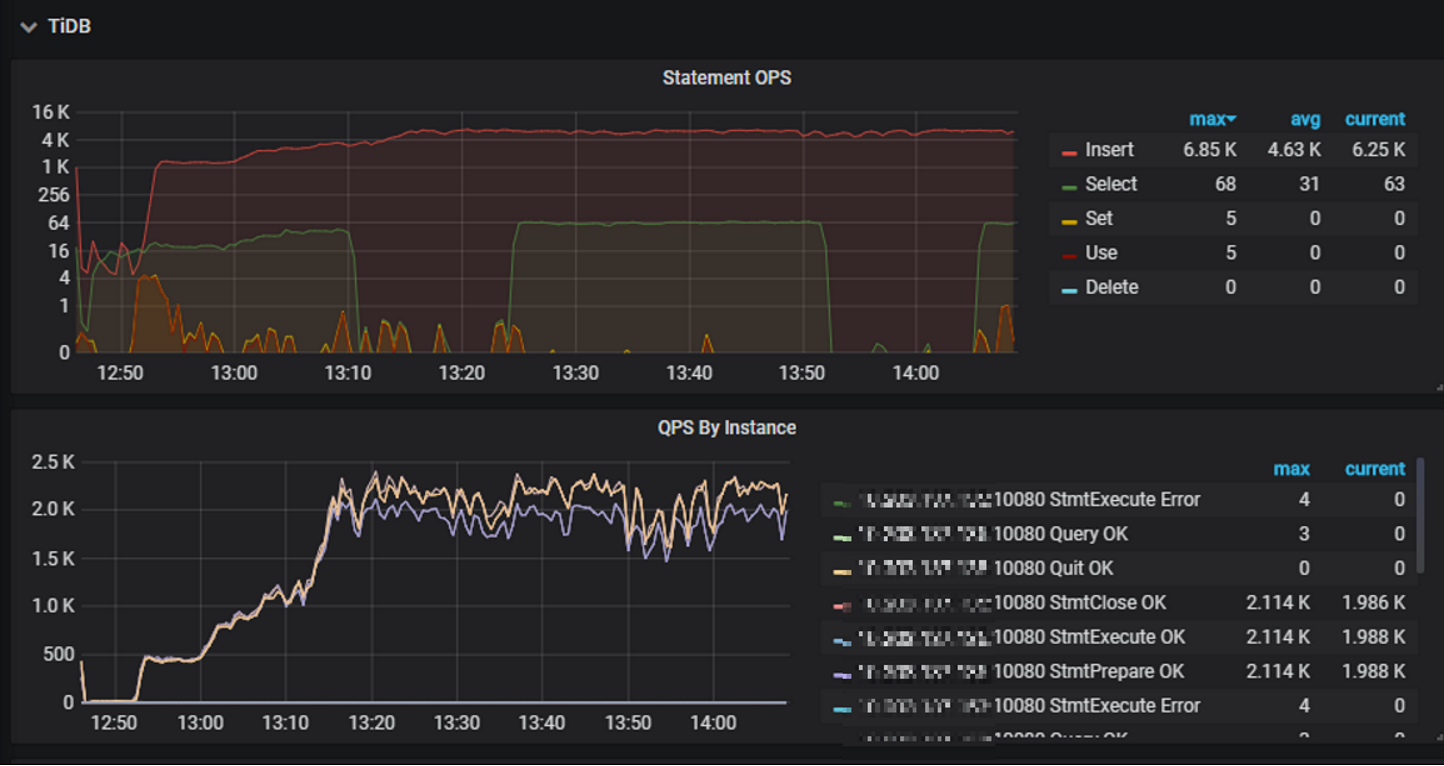Open color picker for Insert red swatch
This screenshot has width=1444, height=766.
[x=1069, y=153]
